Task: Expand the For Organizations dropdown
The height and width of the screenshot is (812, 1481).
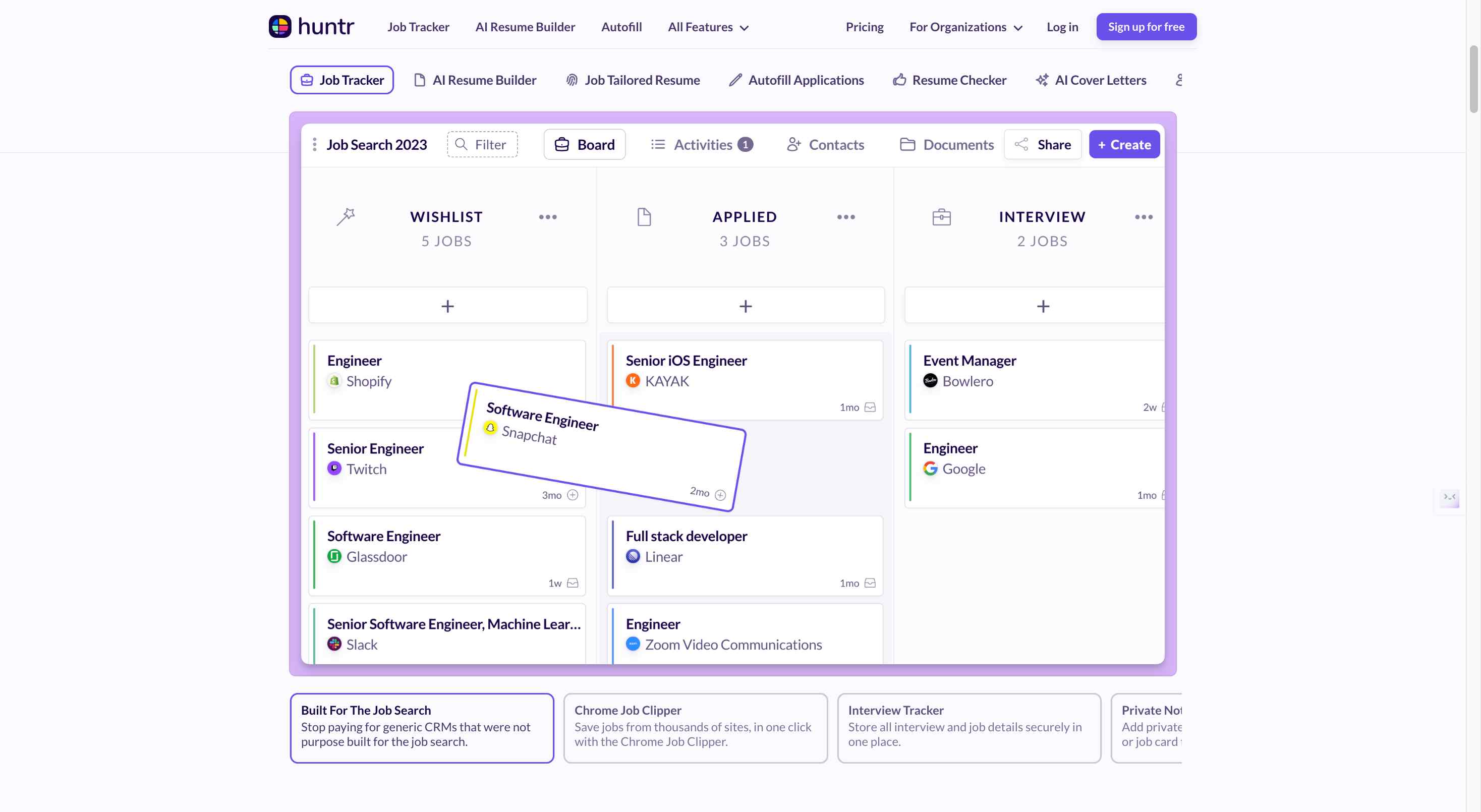Action: pyautogui.click(x=965, y=27)
